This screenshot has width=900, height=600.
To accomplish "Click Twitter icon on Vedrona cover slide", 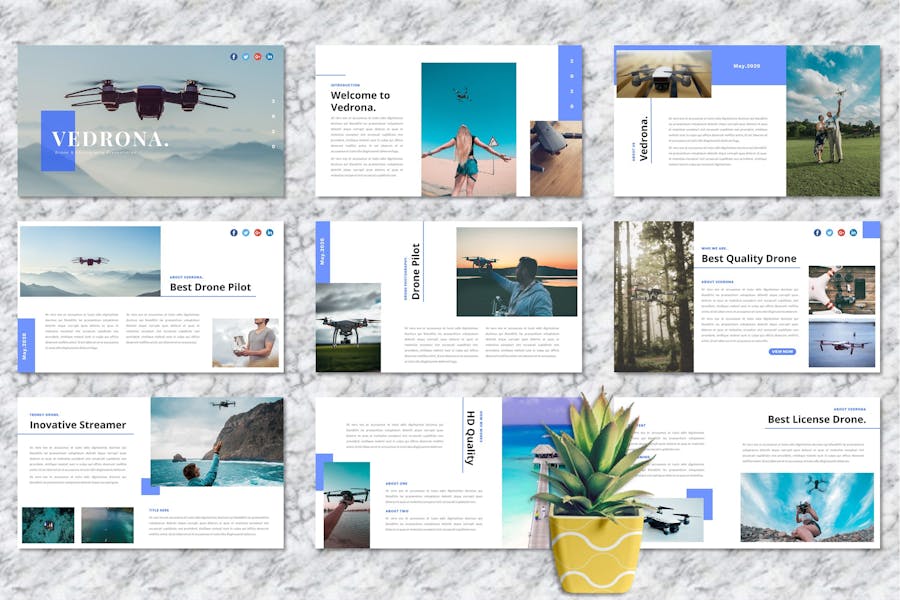I will click(x=246, y=57).
